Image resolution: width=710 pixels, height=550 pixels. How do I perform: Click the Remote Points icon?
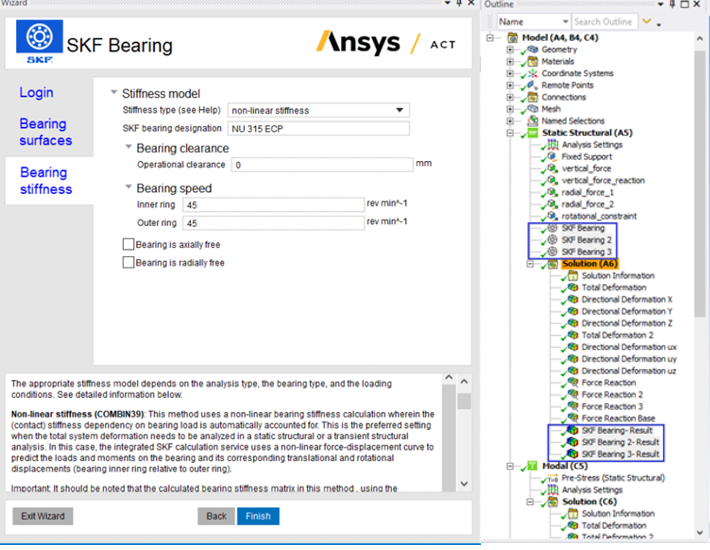pos(533,85)
